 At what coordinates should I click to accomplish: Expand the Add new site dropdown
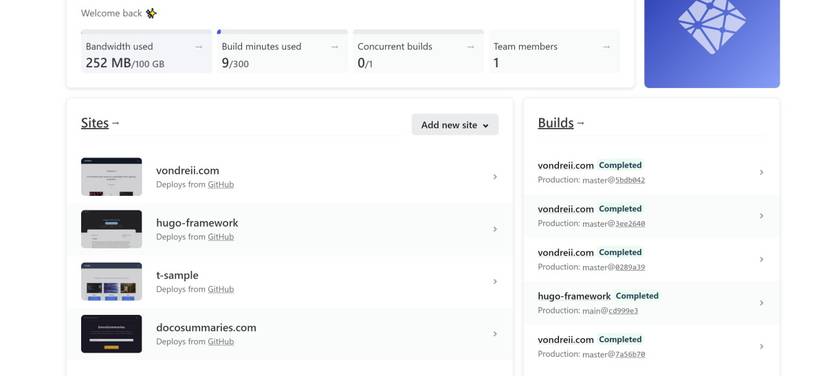455,125
